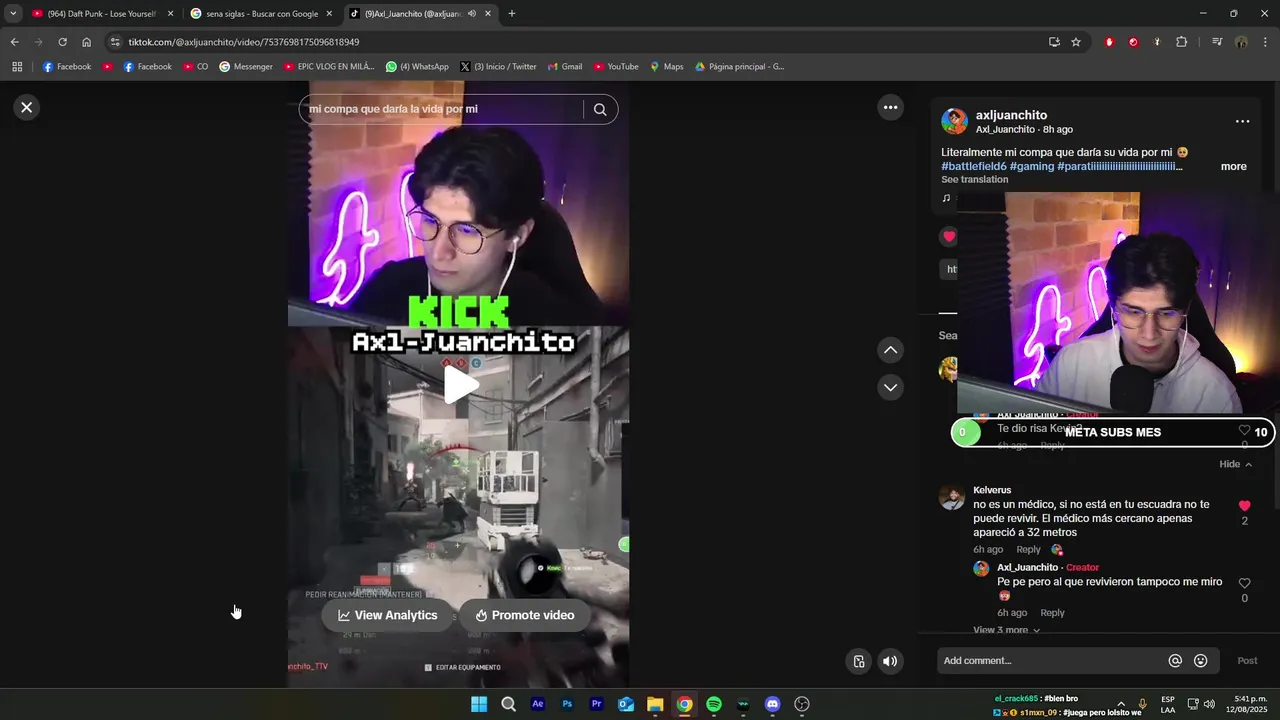Launch Photoshop from the taskbar
Image resolution: width=1280 pixels, height=720 pixels.
point(567,704)
